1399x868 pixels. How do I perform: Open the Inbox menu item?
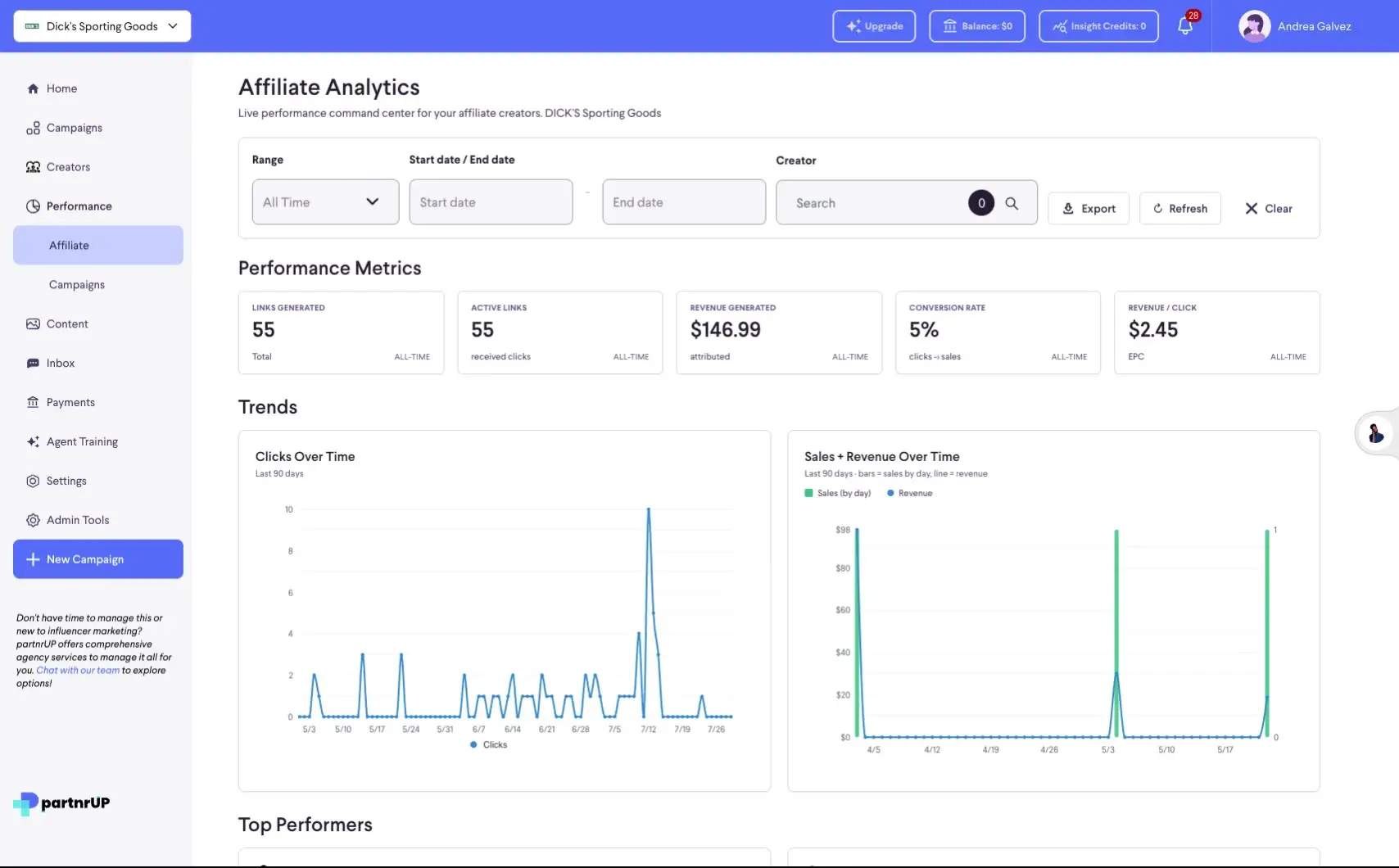(98, 364)
